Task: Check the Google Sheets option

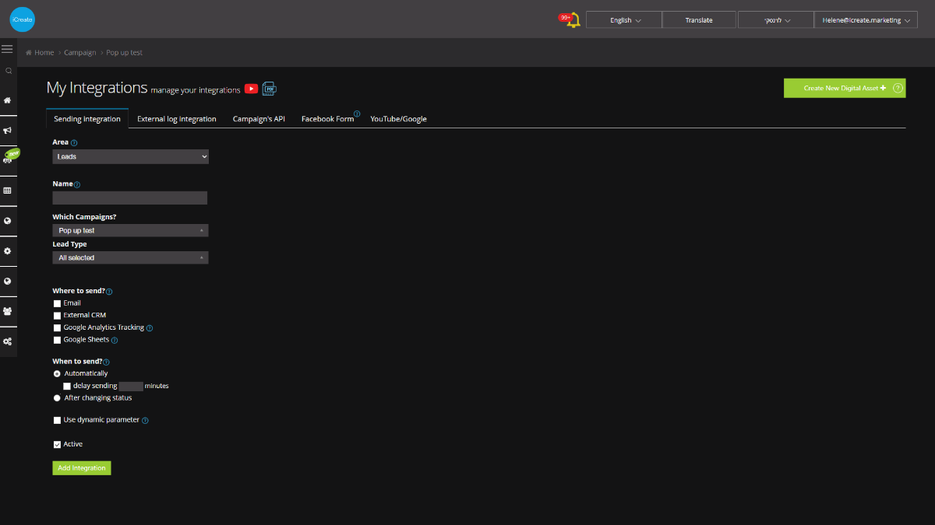Action: [57, 340]
